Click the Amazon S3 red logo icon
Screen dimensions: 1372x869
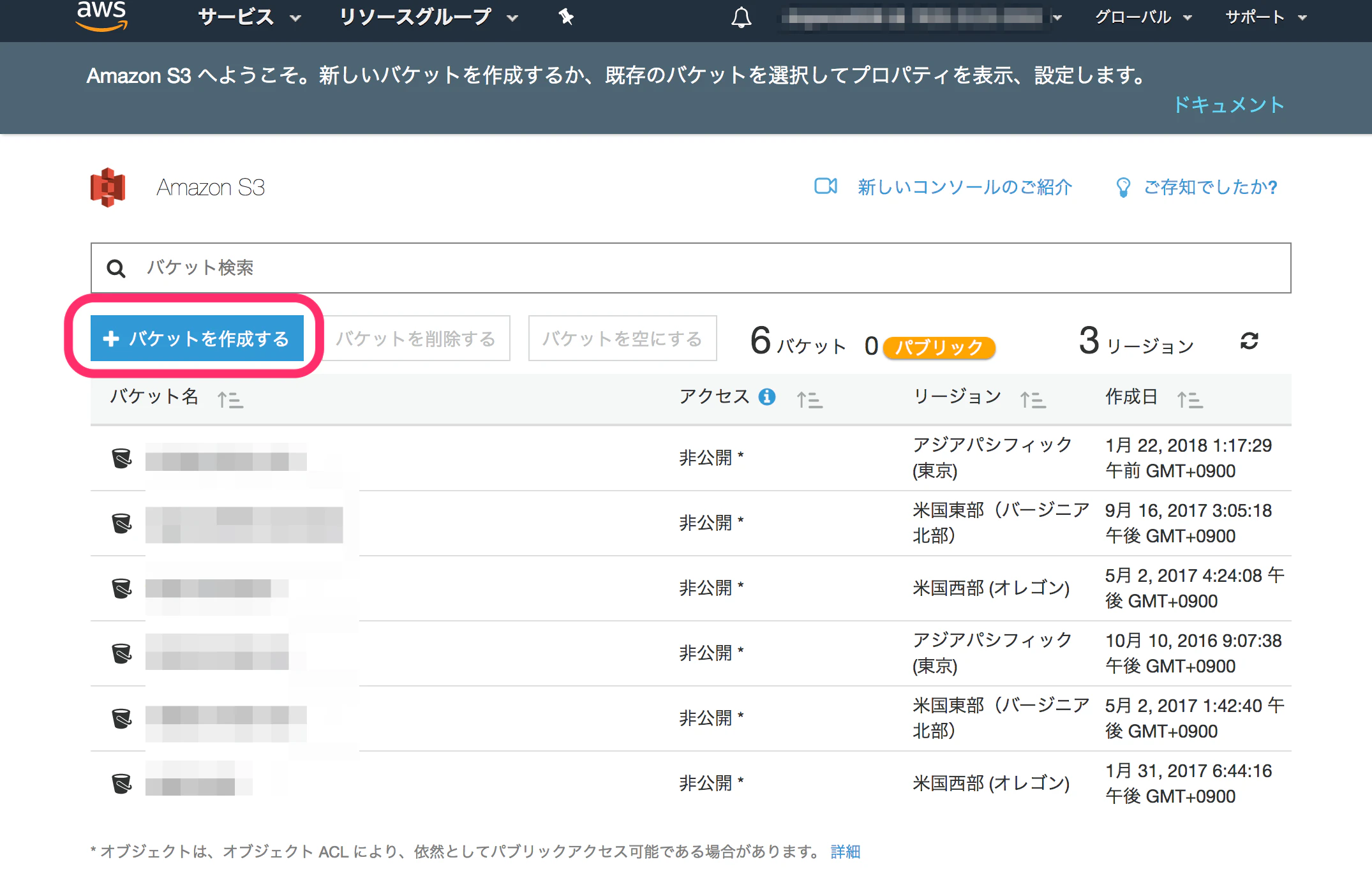point(108,188)
